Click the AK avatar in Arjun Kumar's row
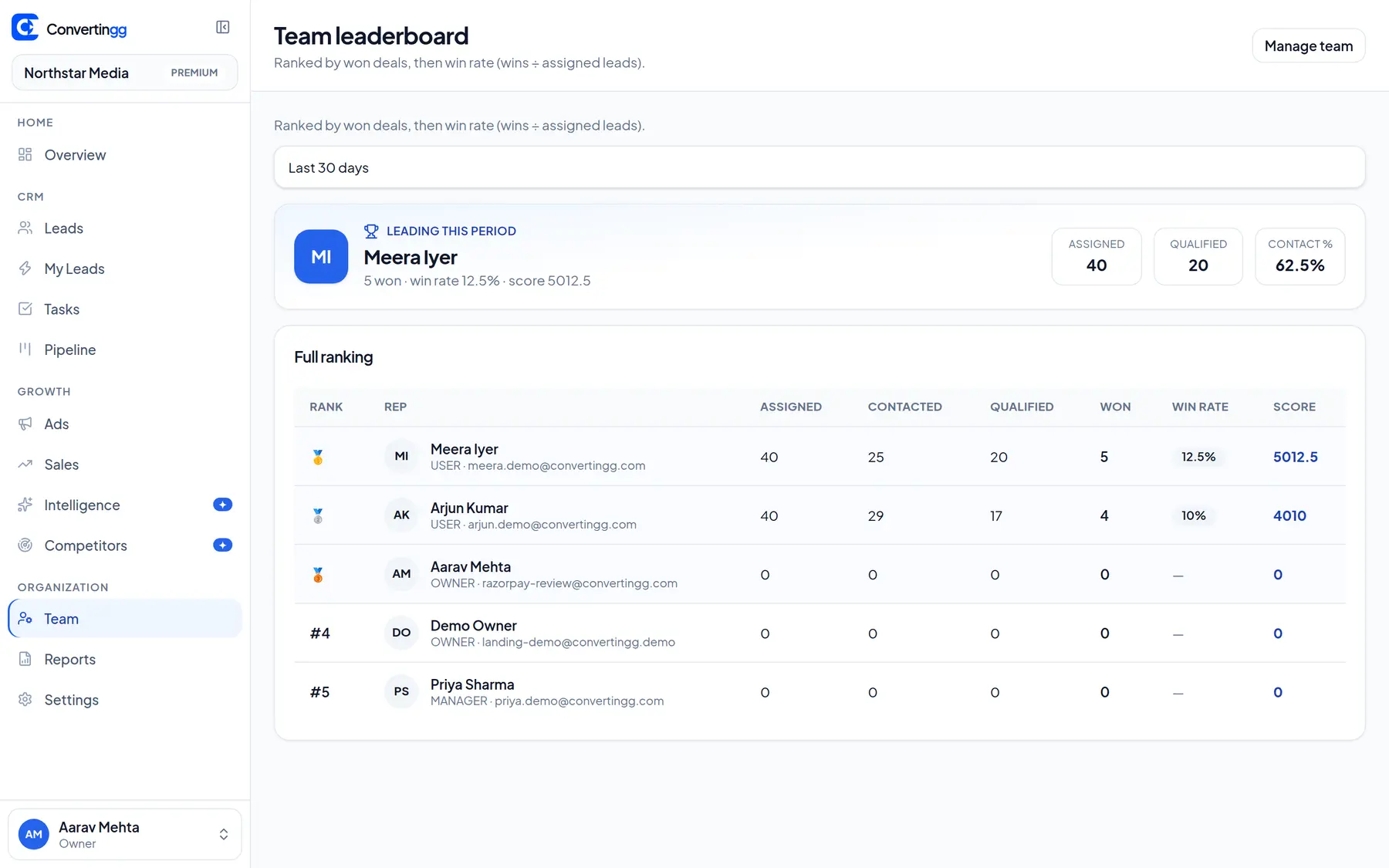The image size is (1389, 868). tap(401, 515)
